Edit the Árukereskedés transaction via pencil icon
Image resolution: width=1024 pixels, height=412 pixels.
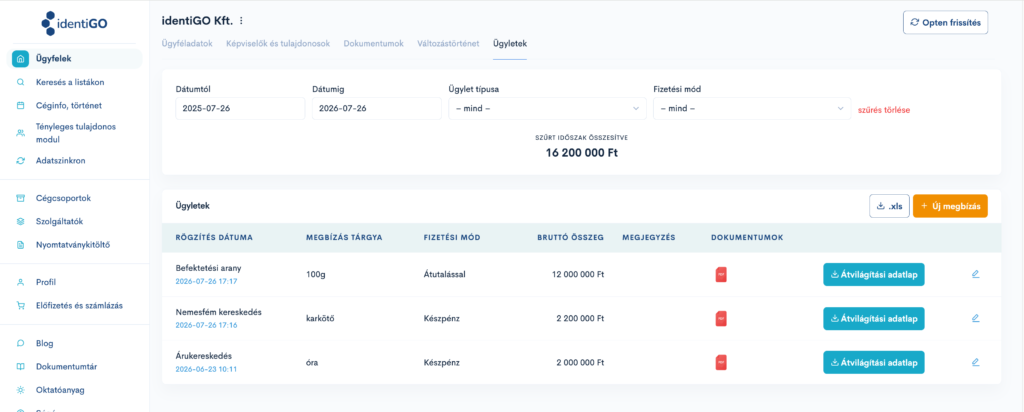(x=976, y=362)
